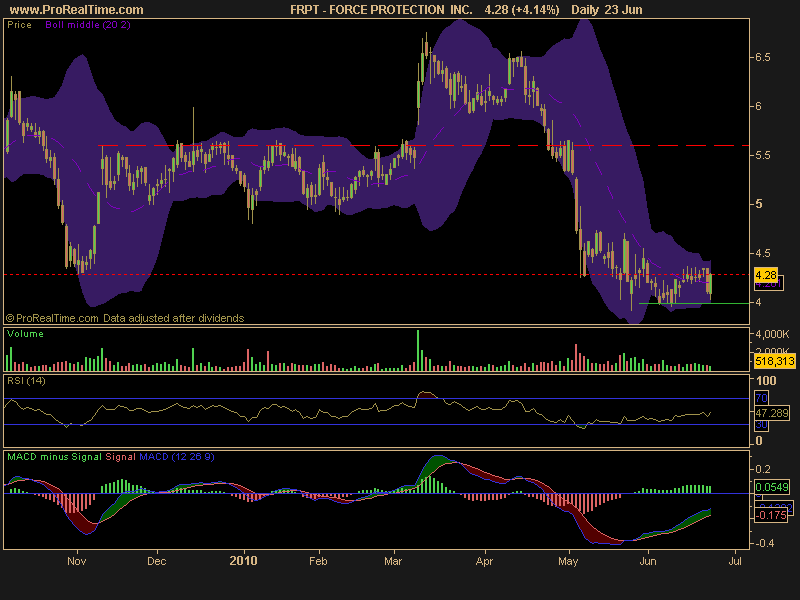Click the 5.5 price axis label
The width and height of the screenshot is (800, 600).
[x=763, y=155]
